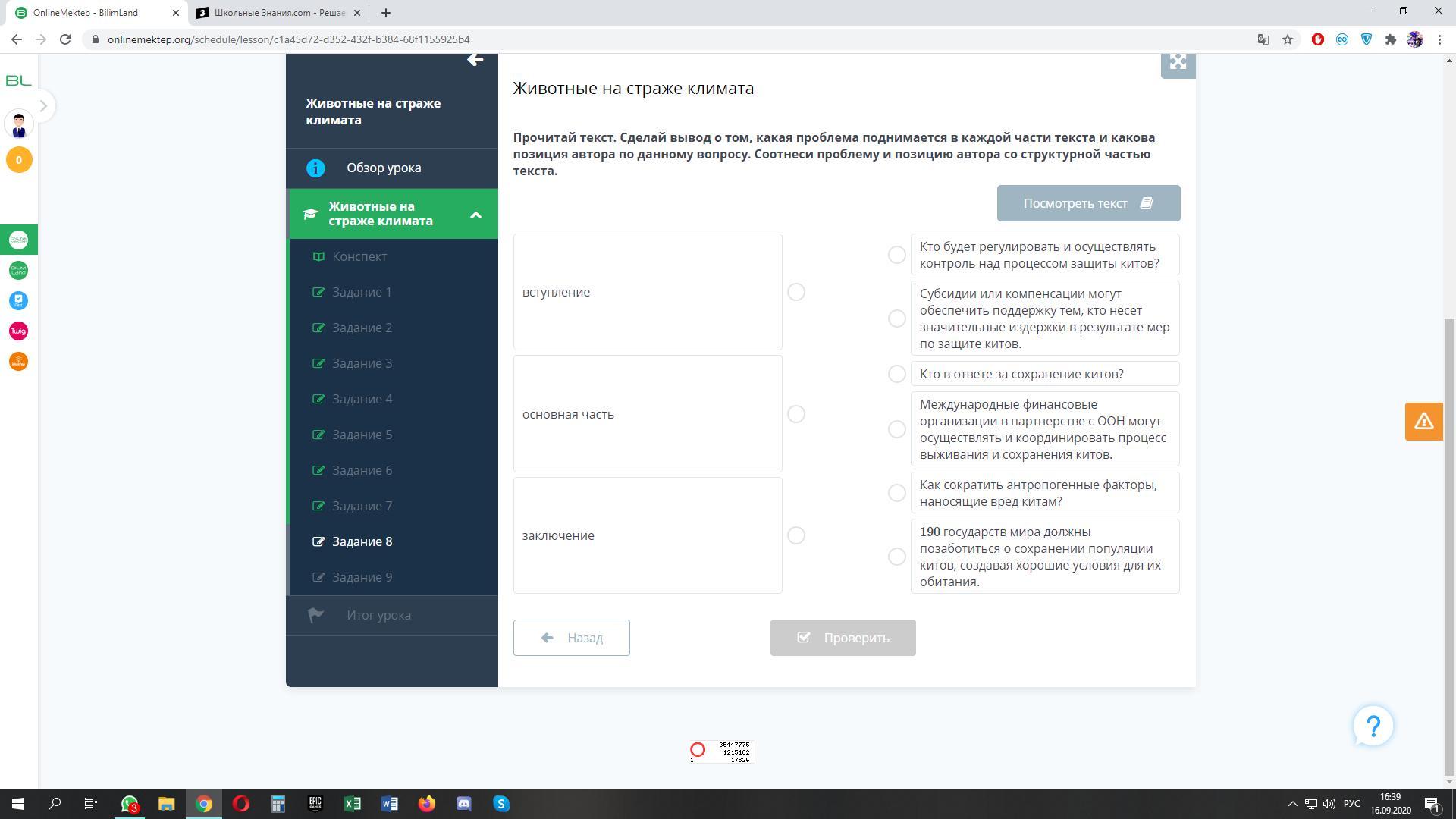
Task: Switch to the Школьные Знания.com tab
Action: click(278, 13)
